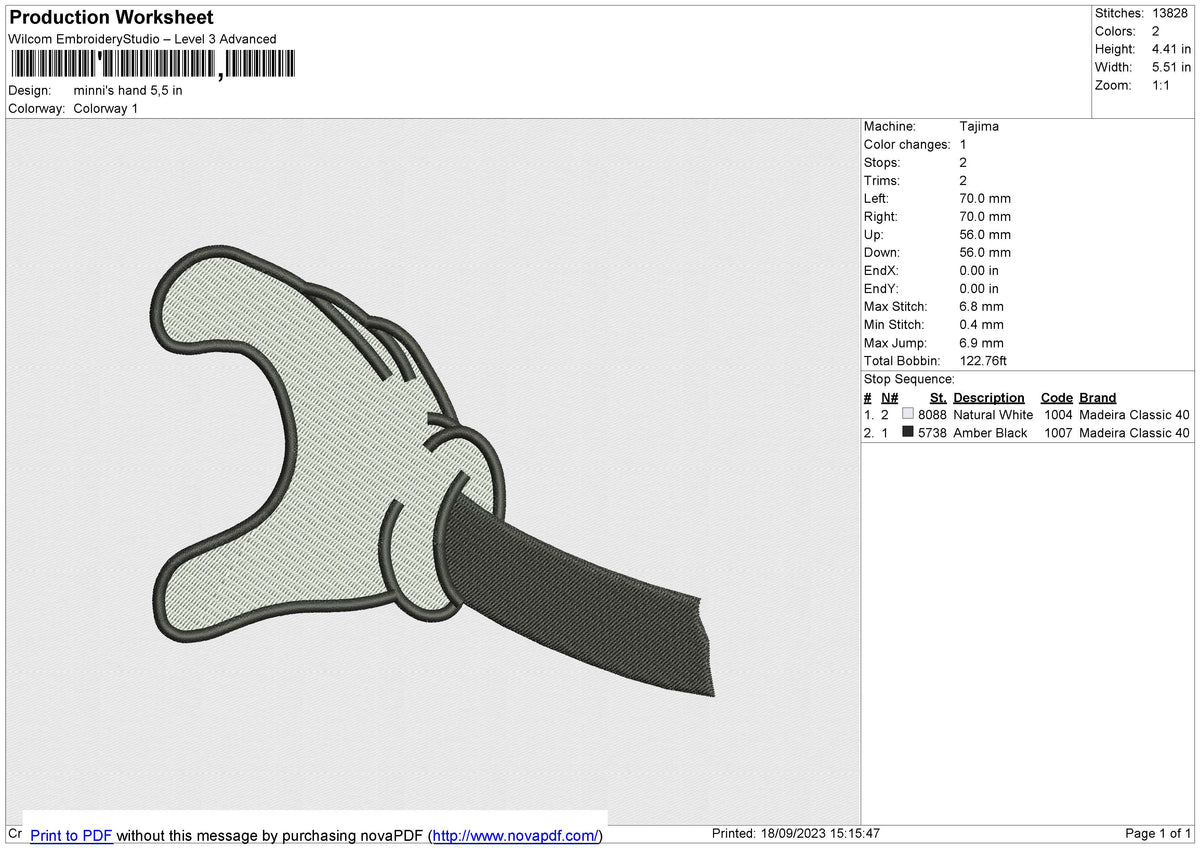
Task: Click stitch count 8088 in row 1
Action: 932,414
